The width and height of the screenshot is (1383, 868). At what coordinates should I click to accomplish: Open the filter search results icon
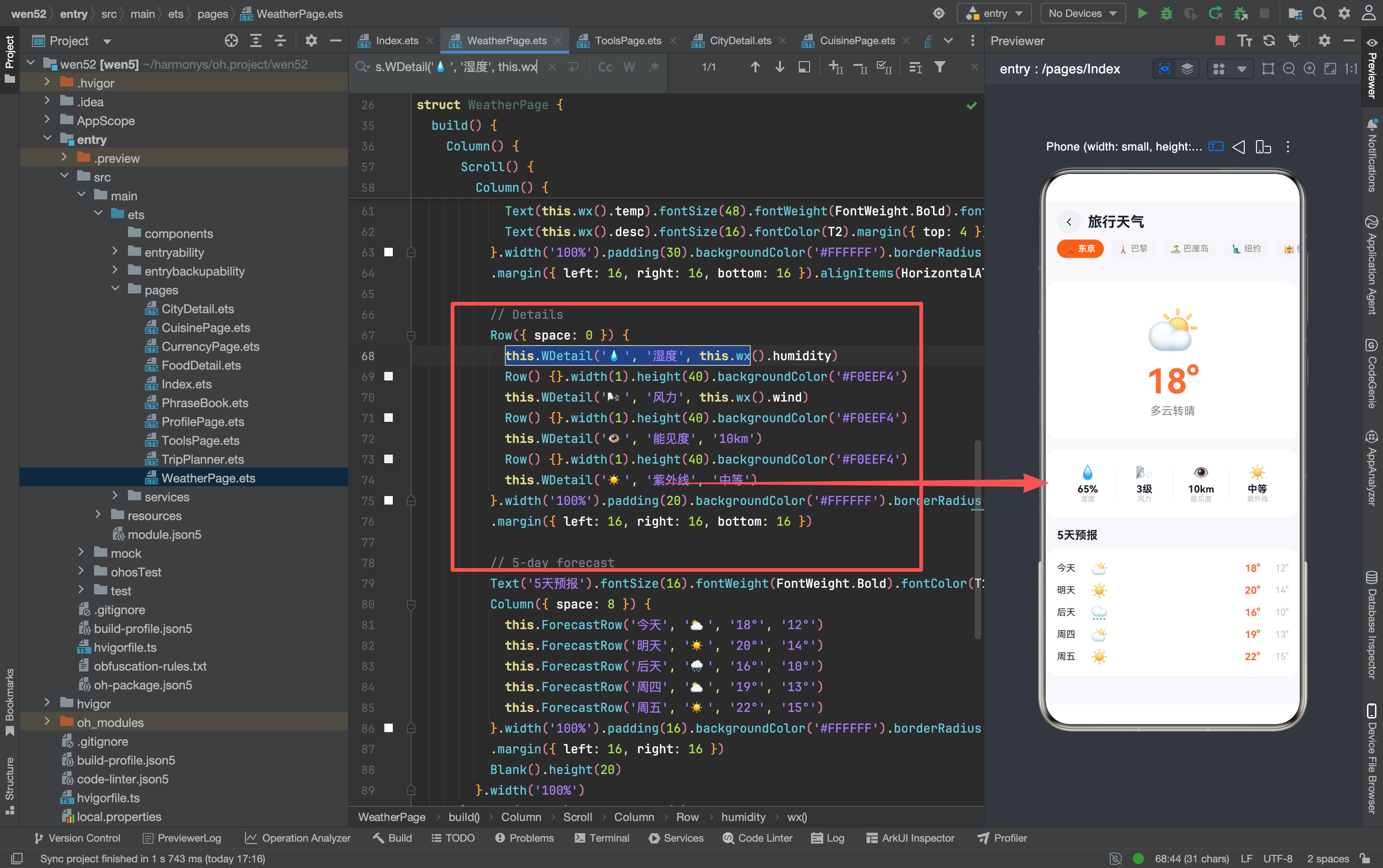coord(939,67)
